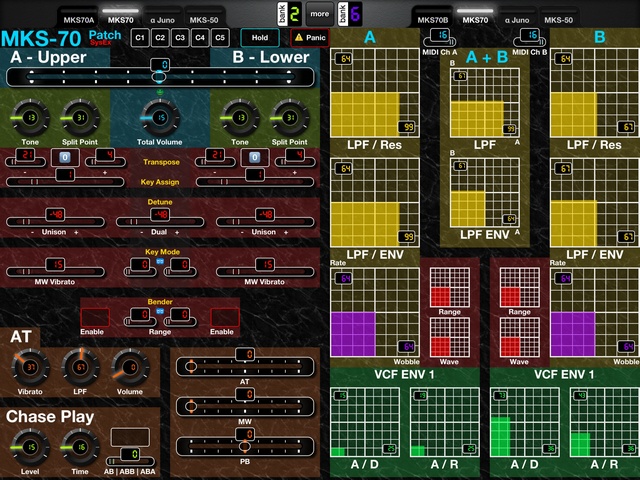
Task: Click section A VCF ENV 1 A / D pad
Action: (x=365, y=422)
